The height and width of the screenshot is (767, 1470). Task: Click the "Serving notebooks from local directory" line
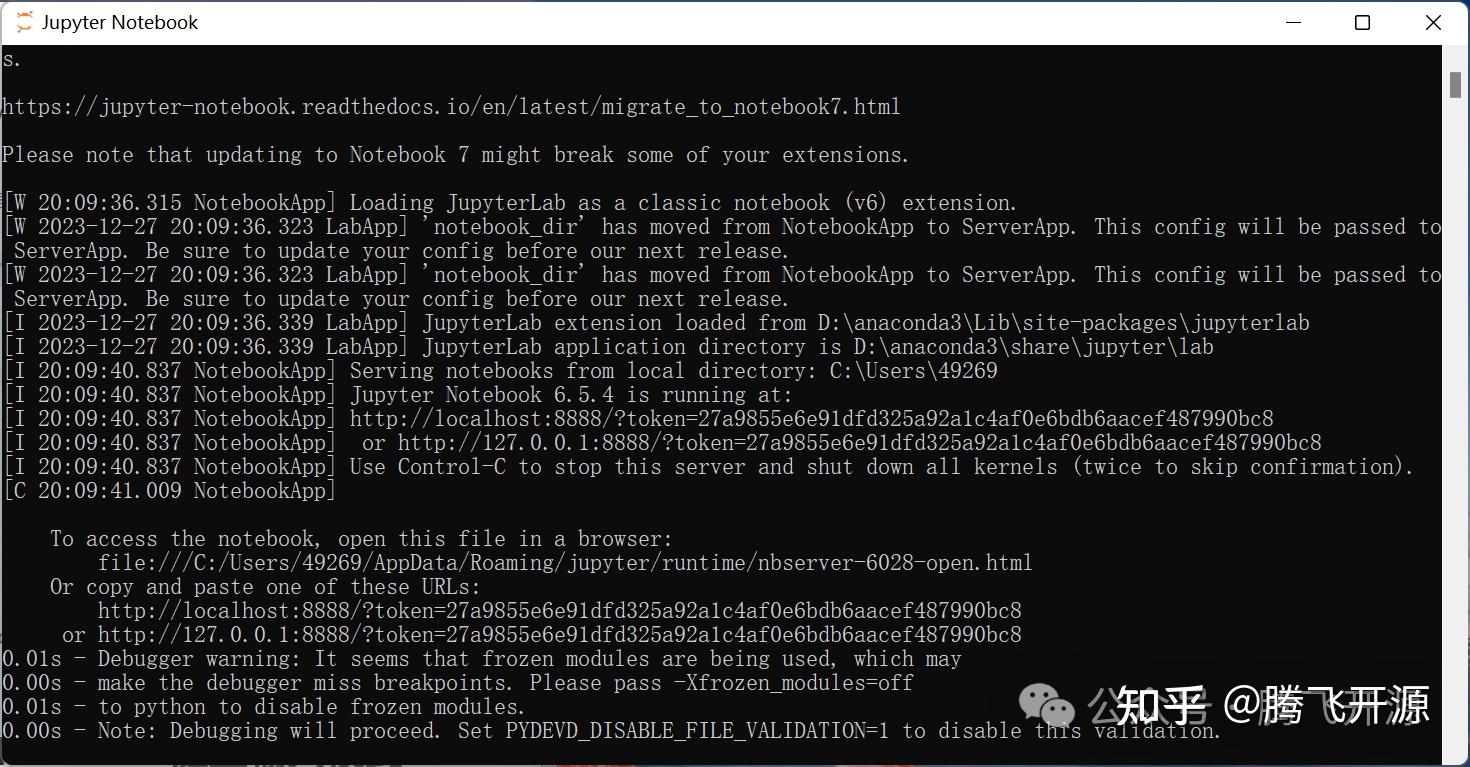(673, 371)
